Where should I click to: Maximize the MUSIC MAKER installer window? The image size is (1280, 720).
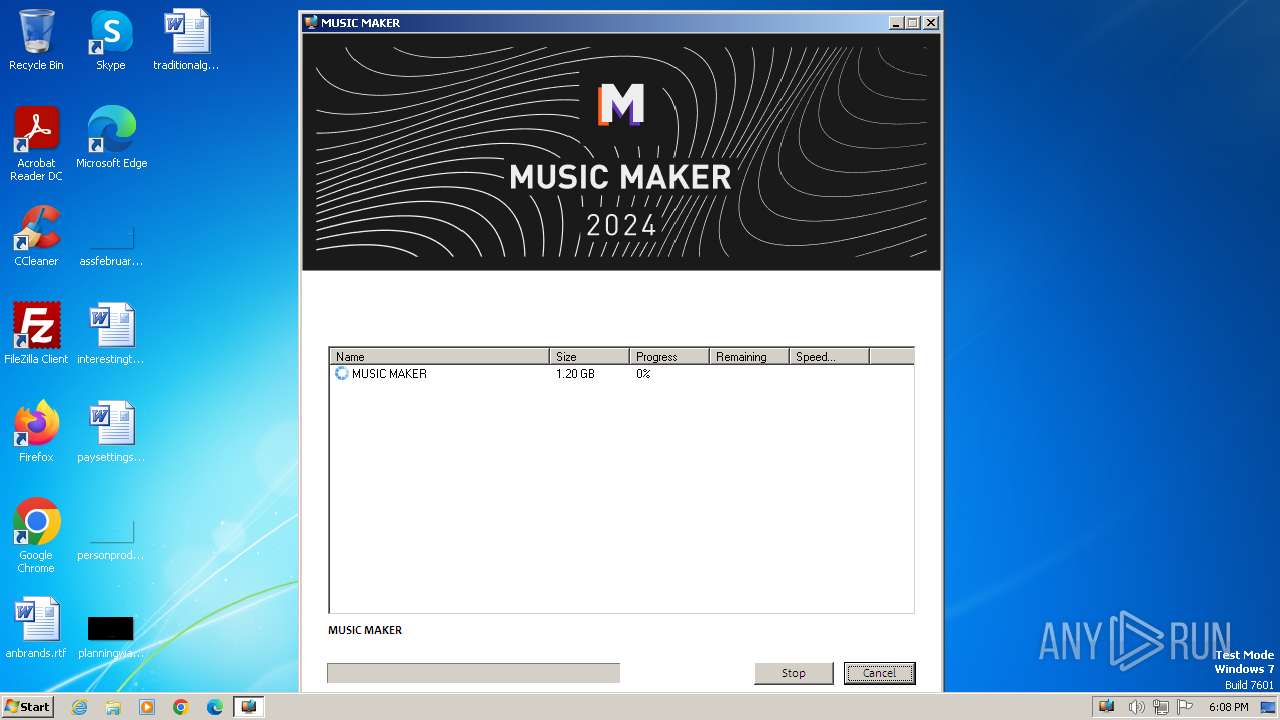coord(912,22)
